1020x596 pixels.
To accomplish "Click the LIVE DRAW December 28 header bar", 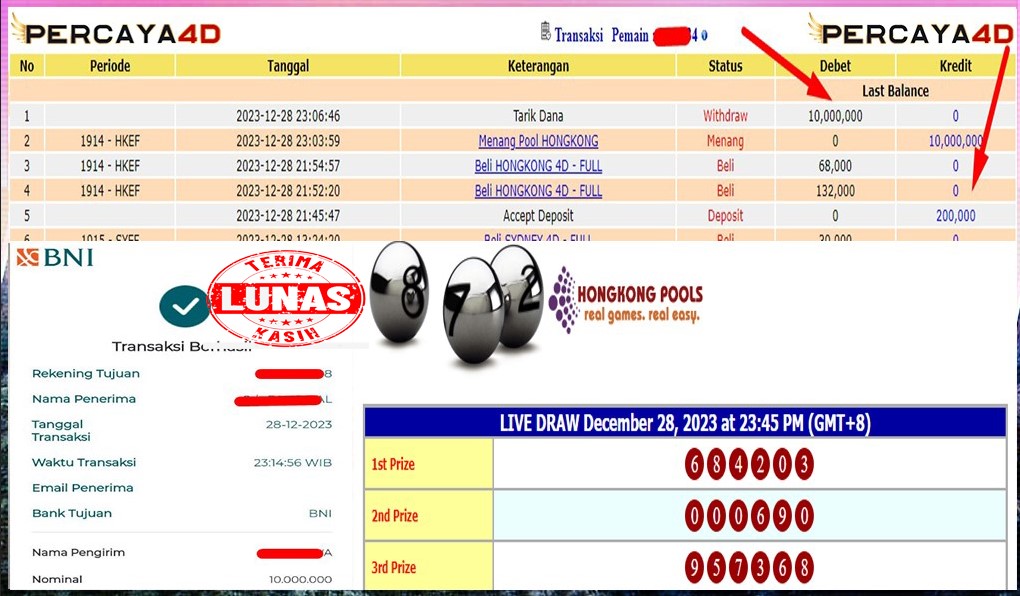I will [x=685, y=423].
